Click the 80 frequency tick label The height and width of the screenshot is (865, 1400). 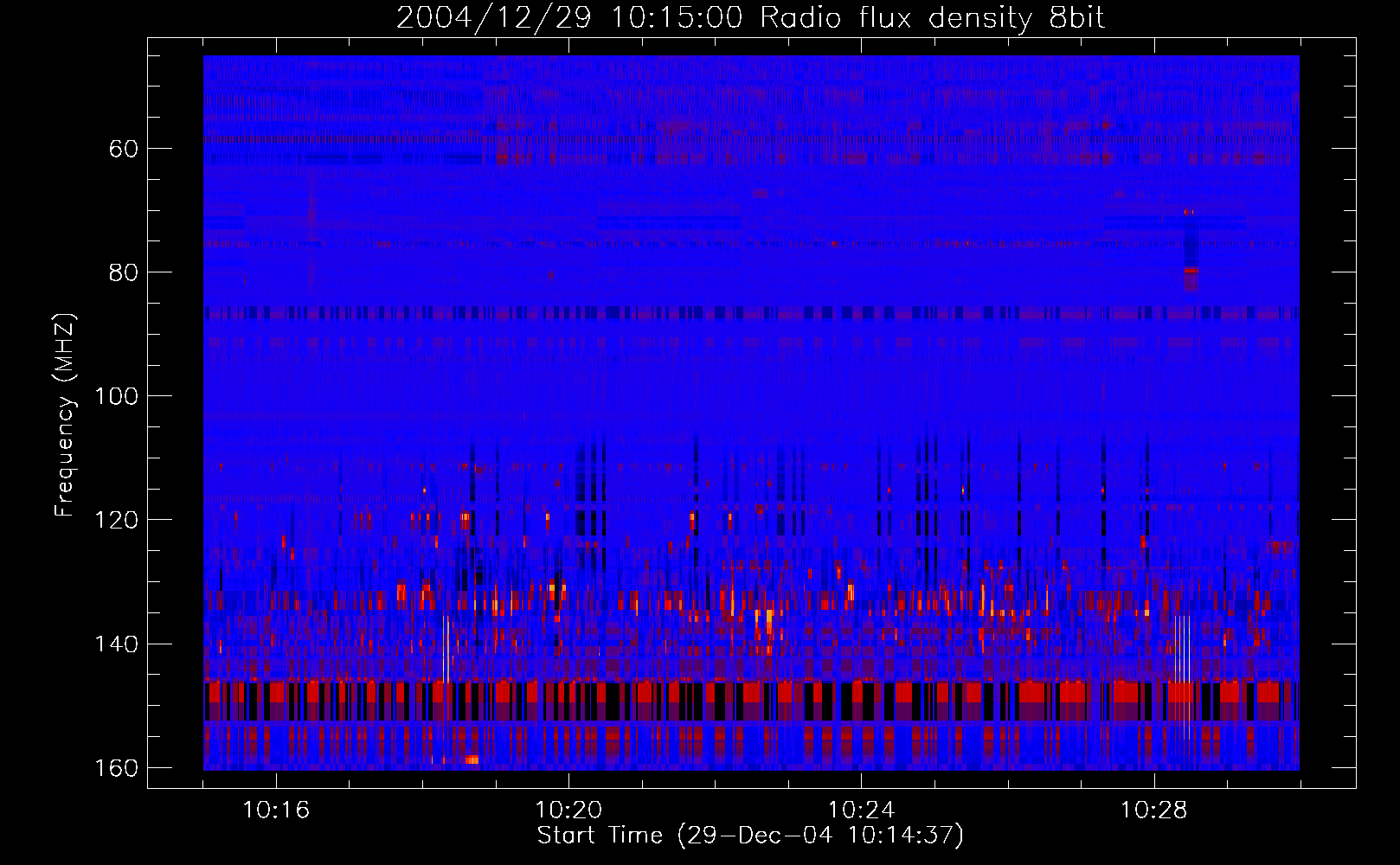(124, 272)
